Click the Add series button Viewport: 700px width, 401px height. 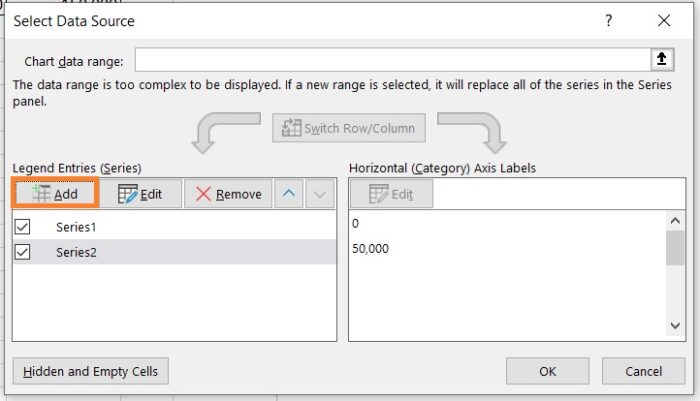pyautogui.click(x=55, y=194)
